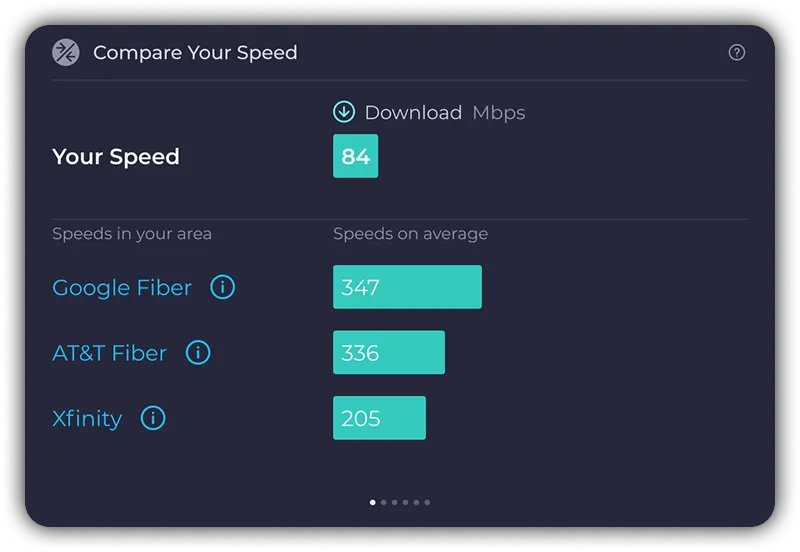This screenshot has width=800, height=552.
Task: Show info for AT&T Fiber
Action: [x=198, y=353]
